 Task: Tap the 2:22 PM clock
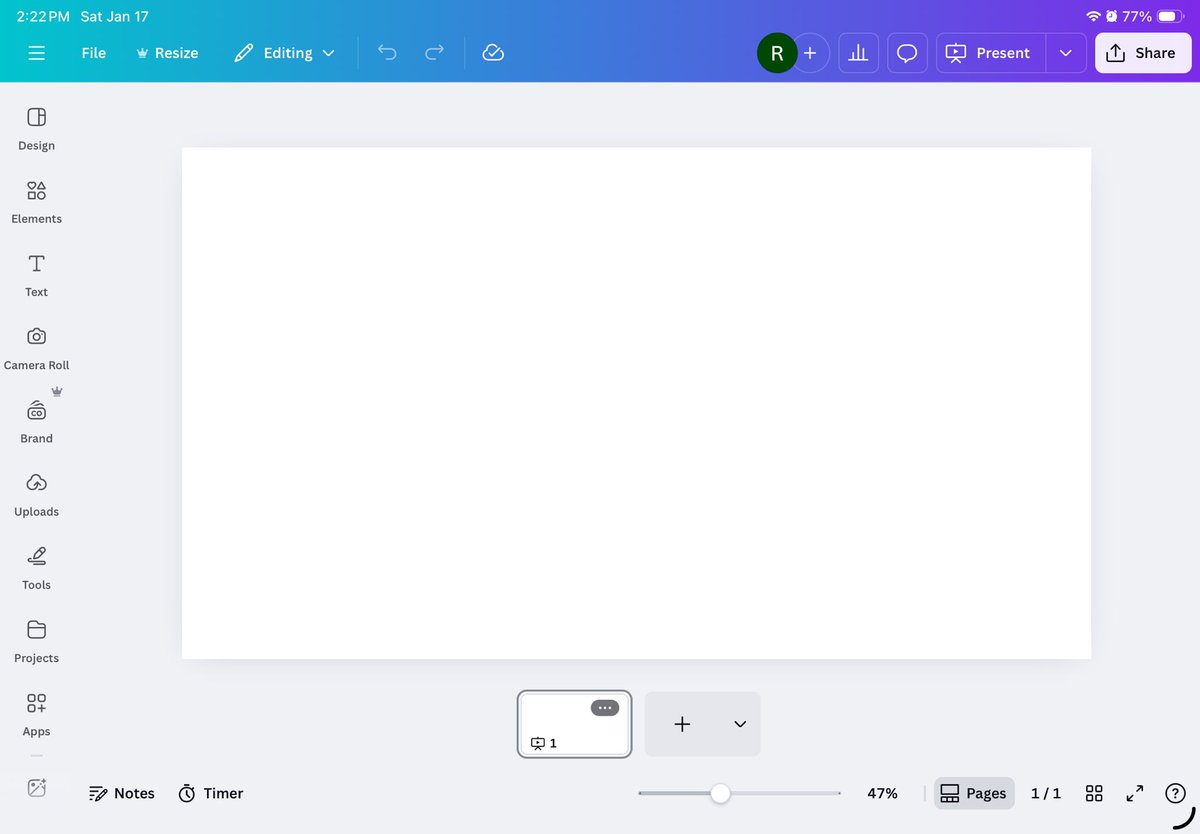pos(43,17)
